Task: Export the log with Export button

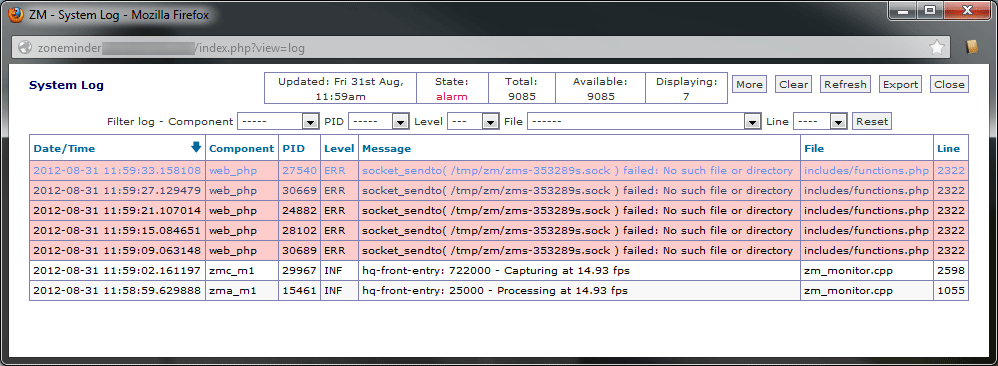Action: coord(901,84)
